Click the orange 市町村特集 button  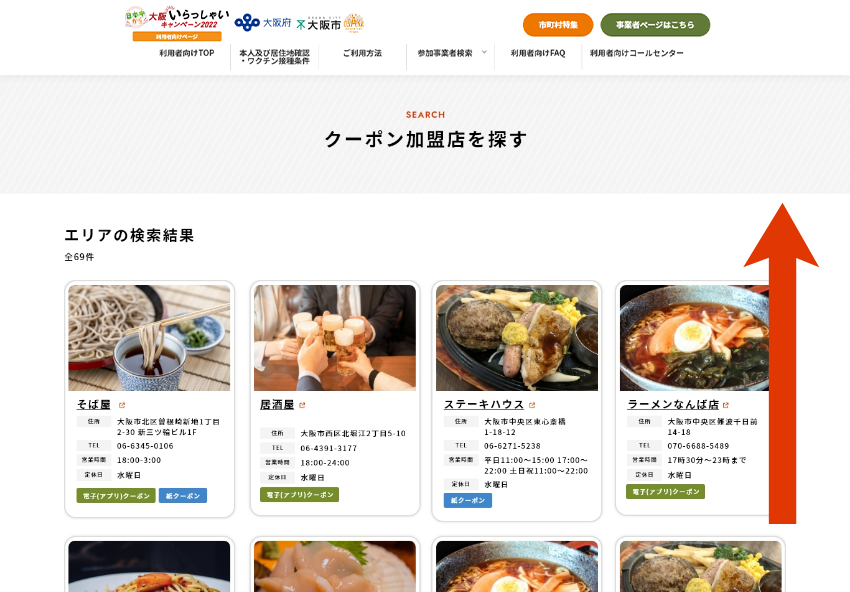558,25
